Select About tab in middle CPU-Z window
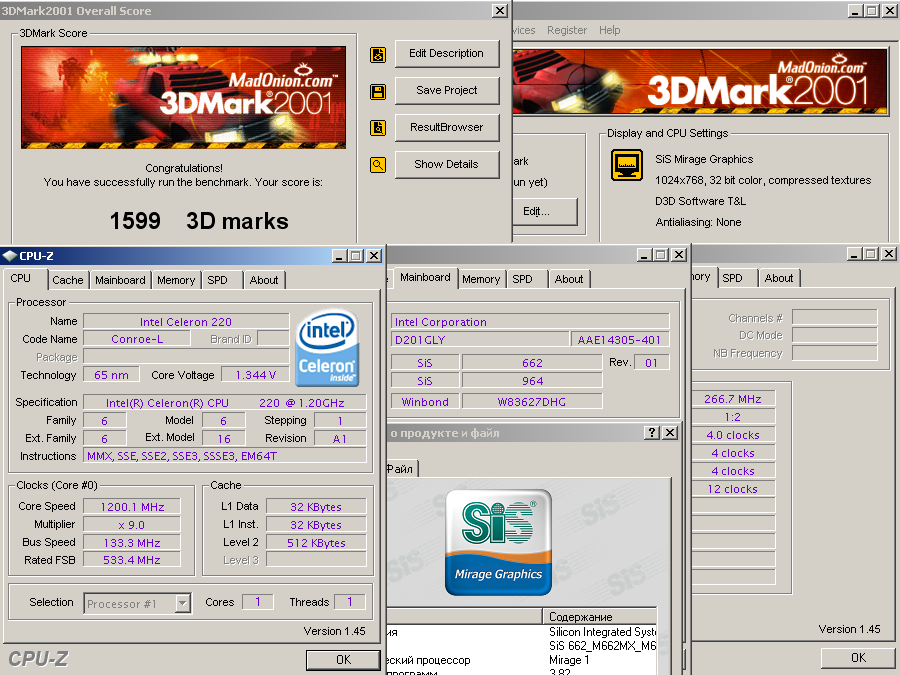Screen dimensions: 900x675 tap(569, 279)
